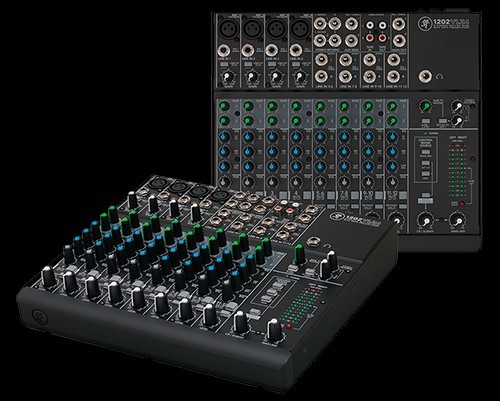Screen dimensions: 500x401
Task: Mute channel 9-10 on the top-view mixer
Action: point(379,195)
